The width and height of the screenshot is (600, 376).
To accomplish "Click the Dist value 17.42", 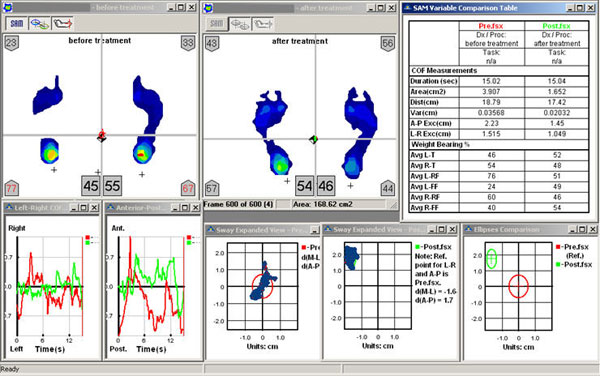I will pyautogui.click(x=557, y=103).
